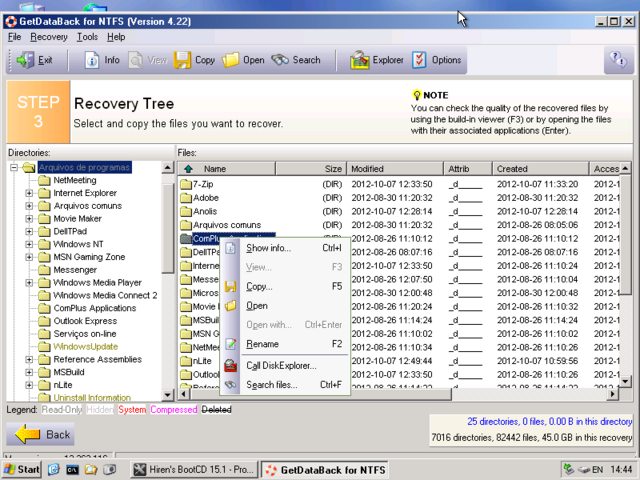
Task: Sort files by Name column header
Action: [227, 169]
